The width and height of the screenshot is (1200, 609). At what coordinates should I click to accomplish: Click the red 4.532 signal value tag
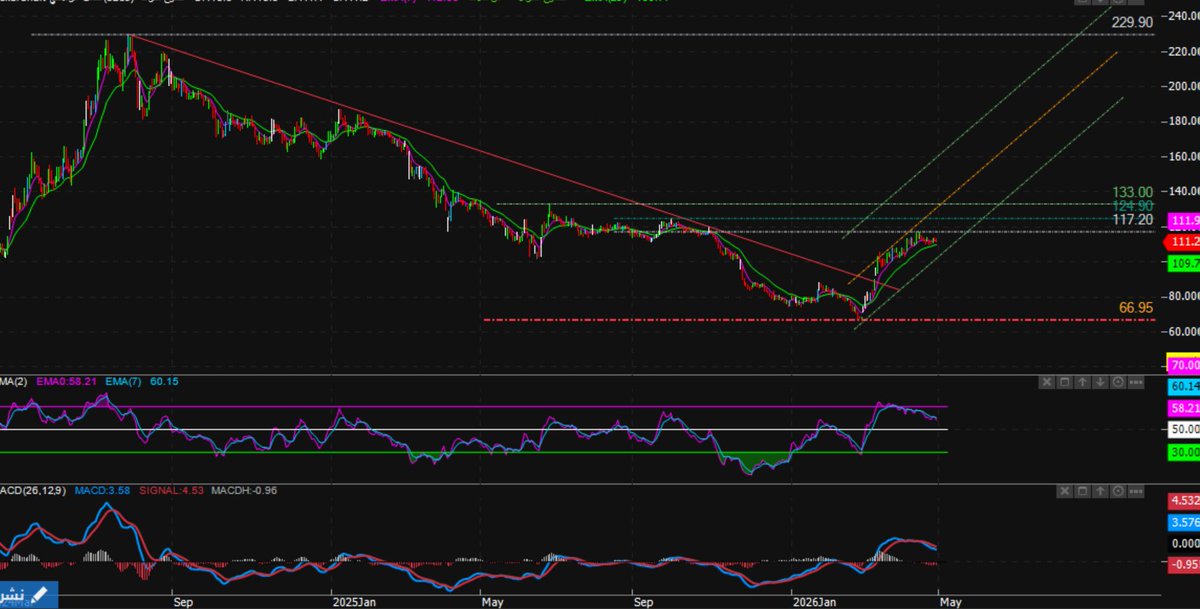click(1184, 501)
